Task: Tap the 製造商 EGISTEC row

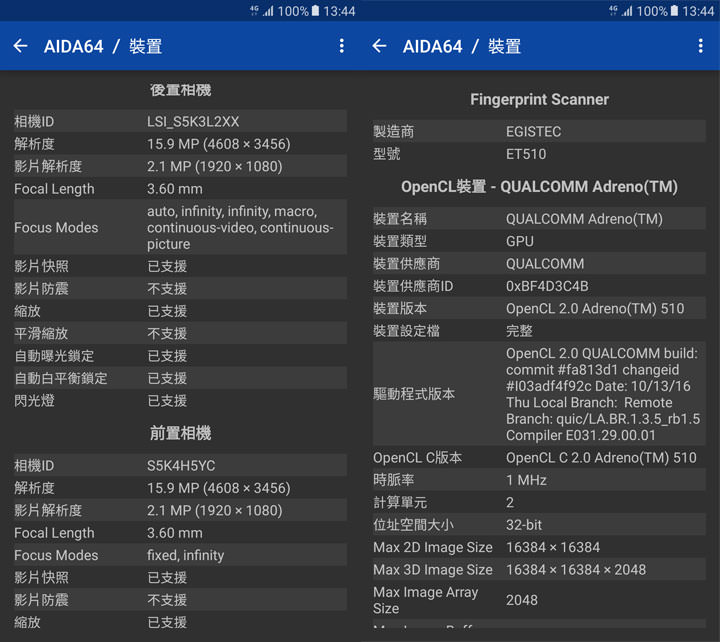Action: click(539, 132)
